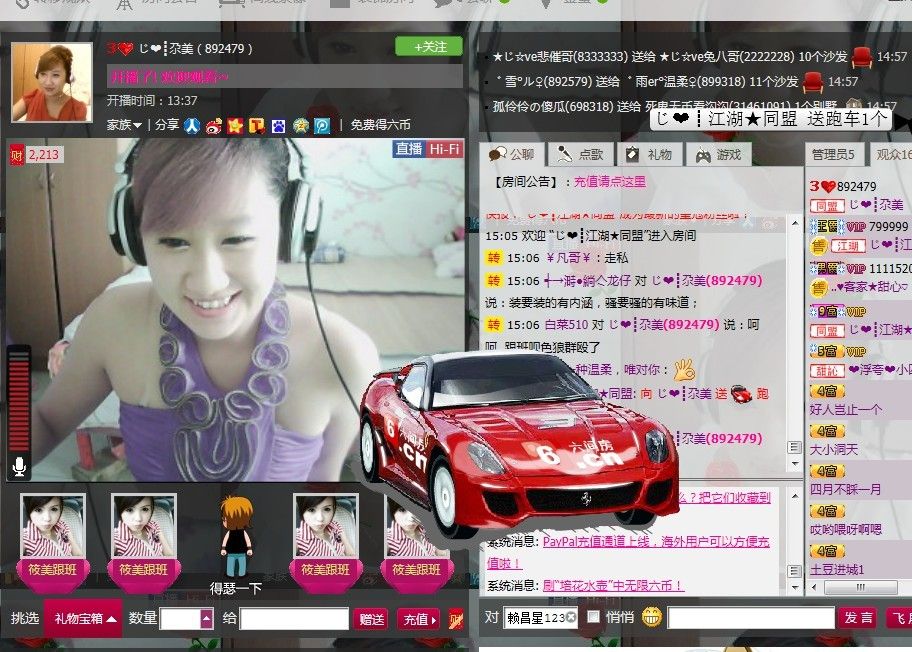Image resolution: width=912 pixels, height=652 pixels.
Task: Click the 售 badge next to 江湖 user
Action: point(819,247)
